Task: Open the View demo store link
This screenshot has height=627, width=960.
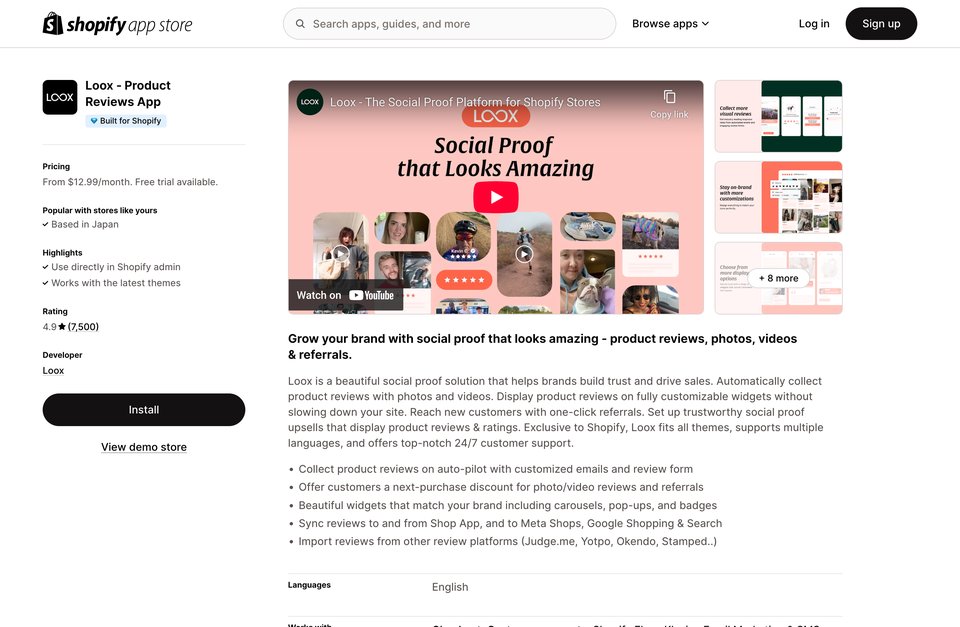Action: point(144,447)
